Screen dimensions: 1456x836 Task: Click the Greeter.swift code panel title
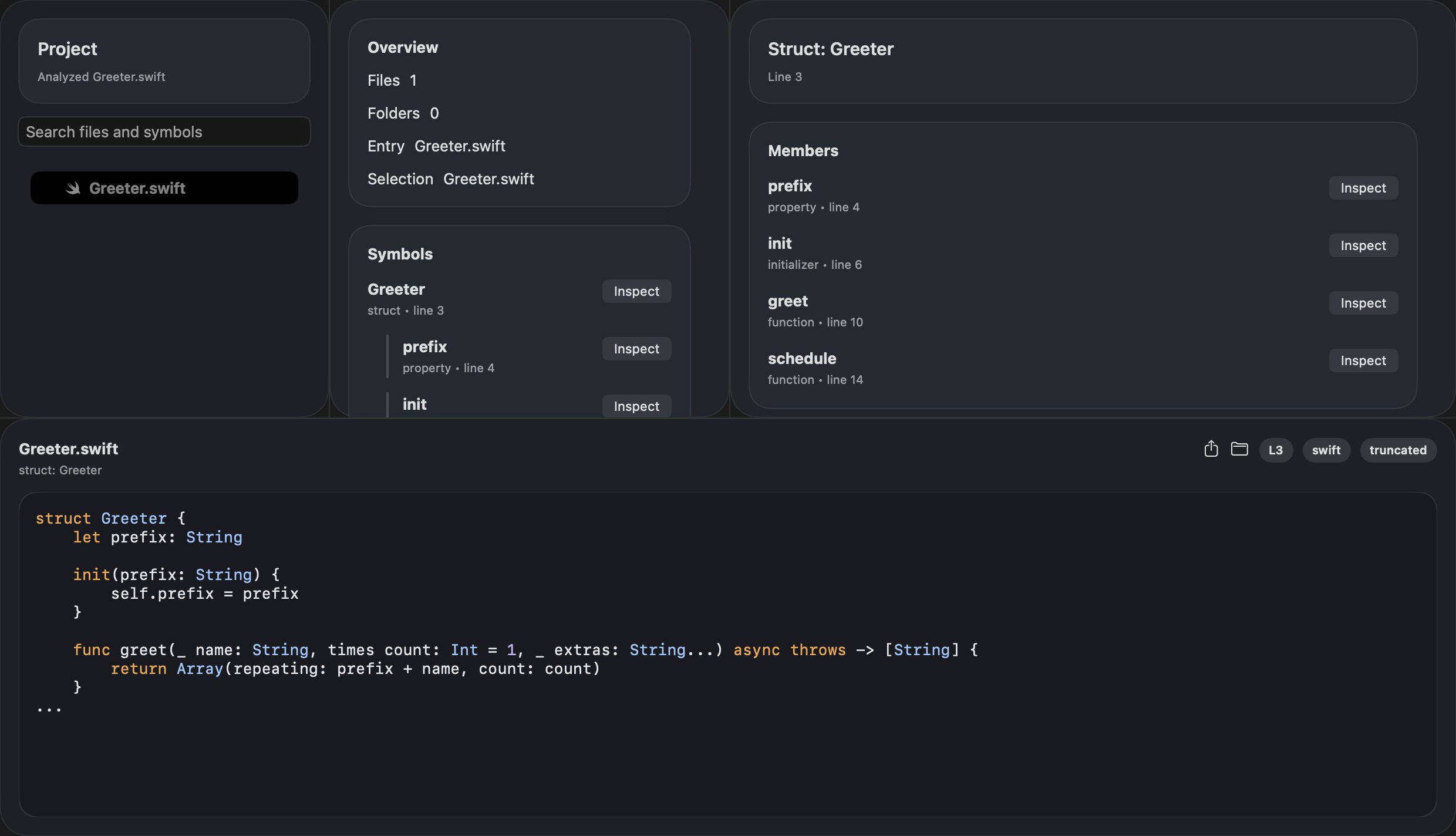[69, 449]
